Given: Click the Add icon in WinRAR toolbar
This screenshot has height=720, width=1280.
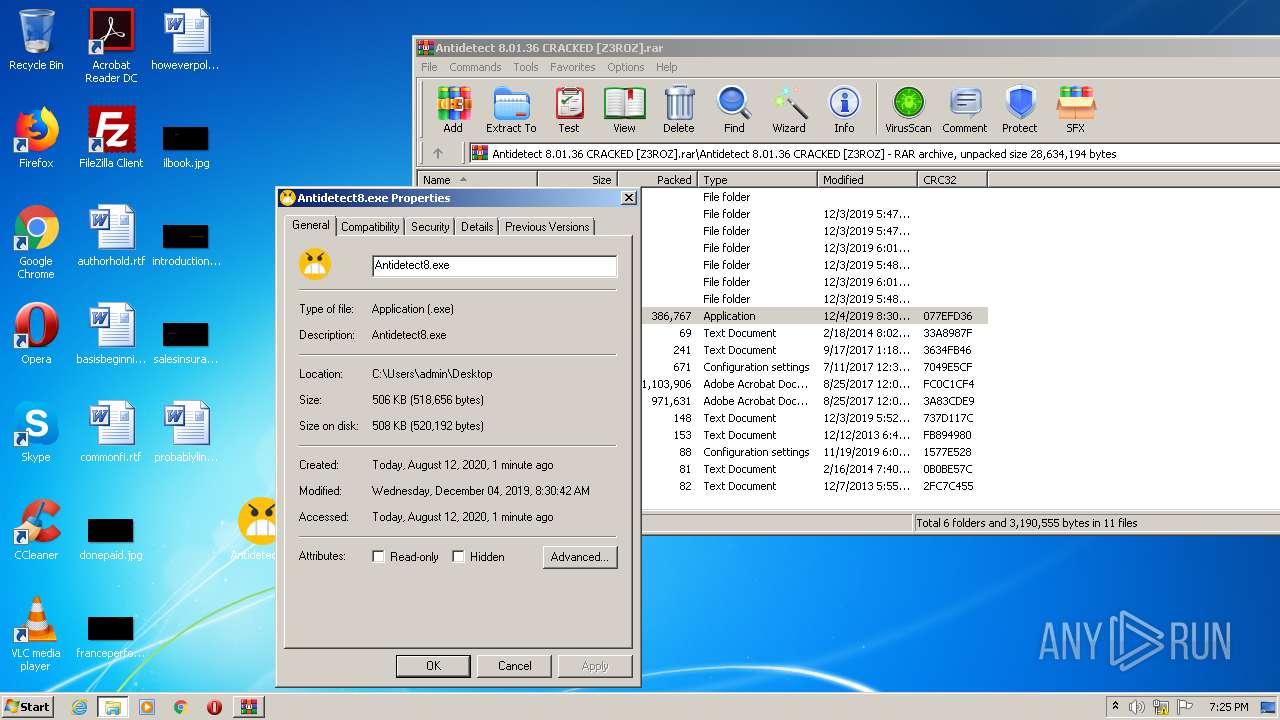Looking at the screenshot, I should (453, 110).
